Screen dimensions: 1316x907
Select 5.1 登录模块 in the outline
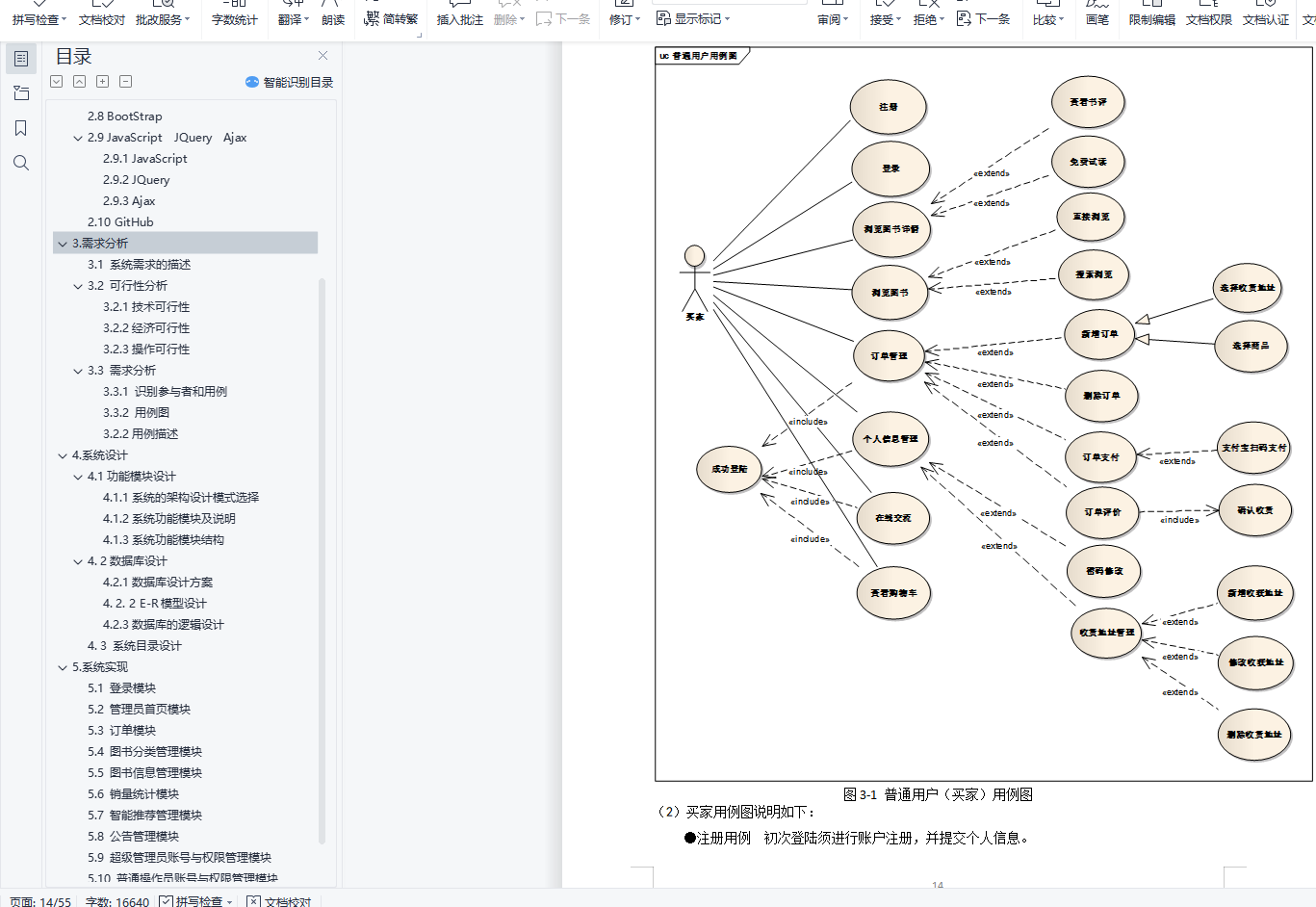tap(122, 688)
